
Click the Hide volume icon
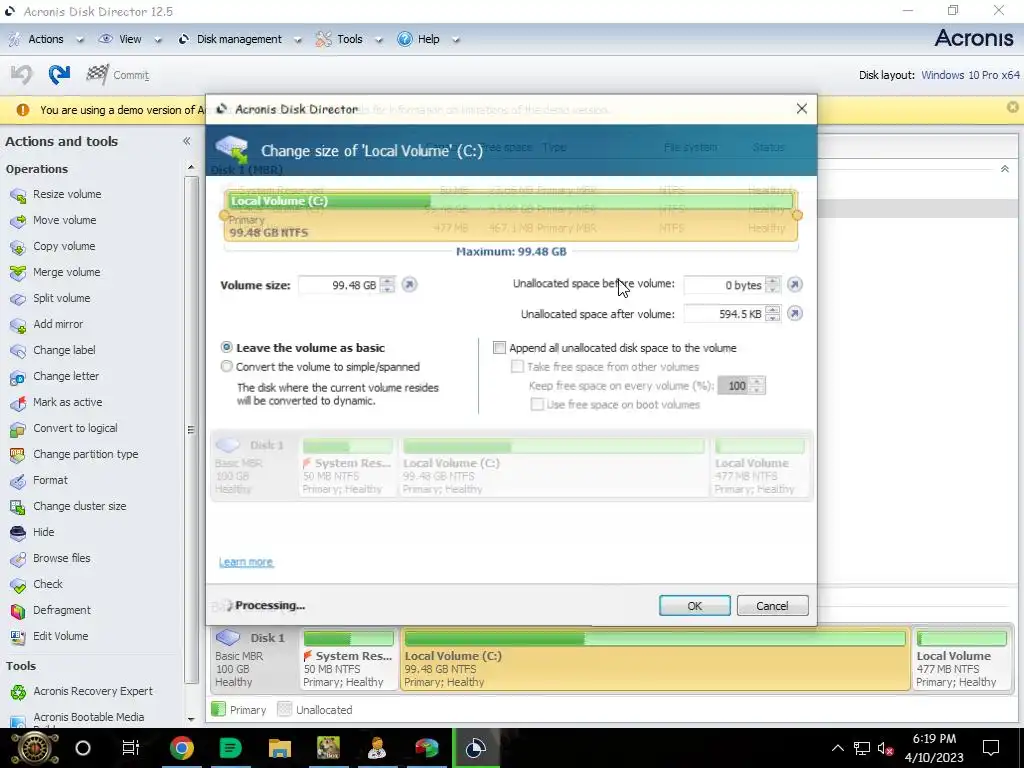[18, 533]
